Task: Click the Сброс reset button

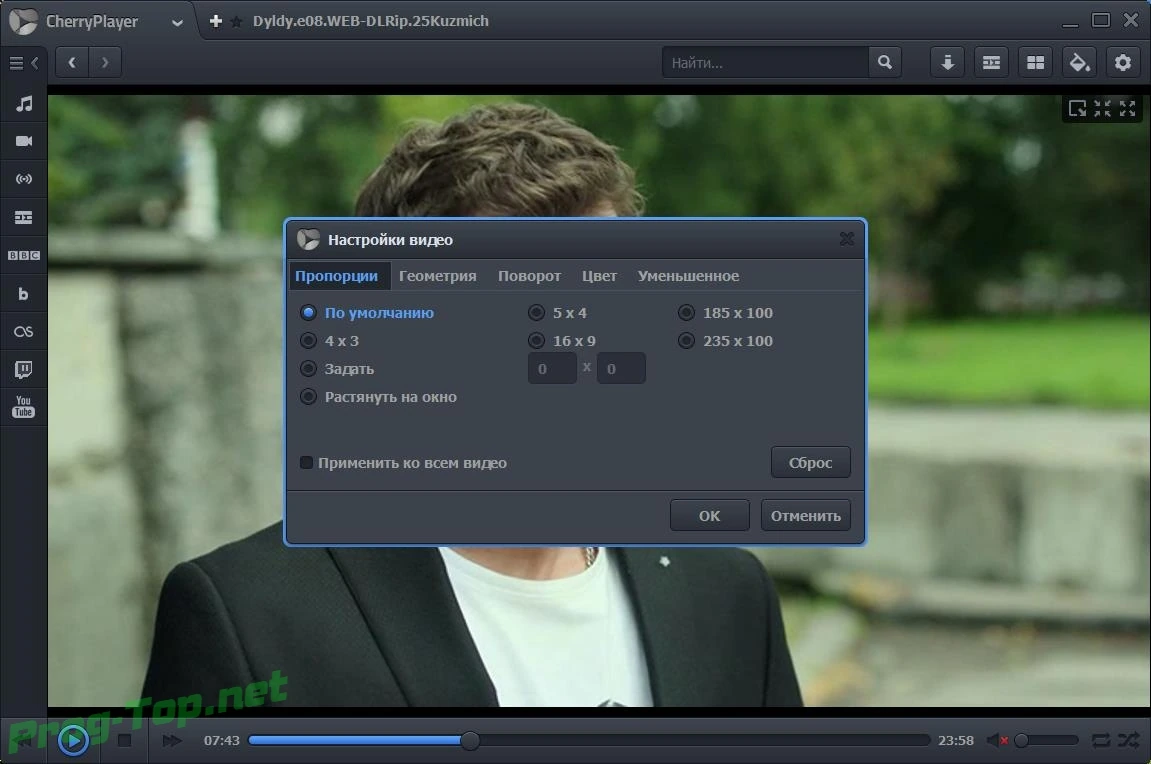Action: click(810, 462)
